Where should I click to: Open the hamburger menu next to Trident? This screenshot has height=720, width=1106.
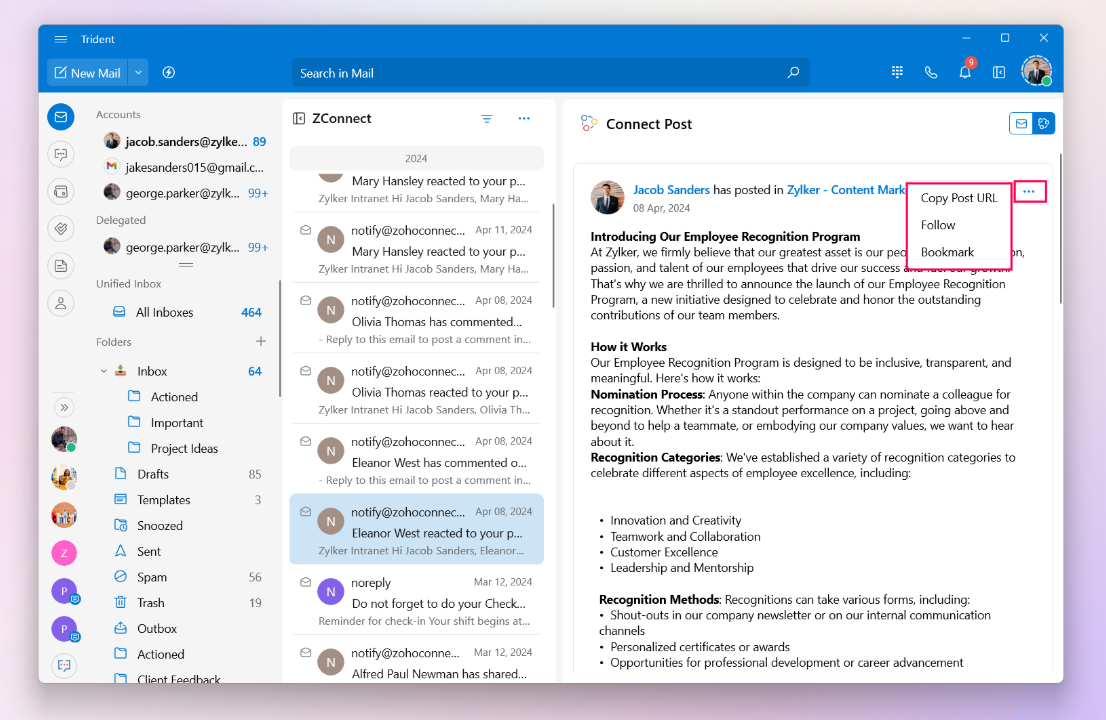coord(61,39)
